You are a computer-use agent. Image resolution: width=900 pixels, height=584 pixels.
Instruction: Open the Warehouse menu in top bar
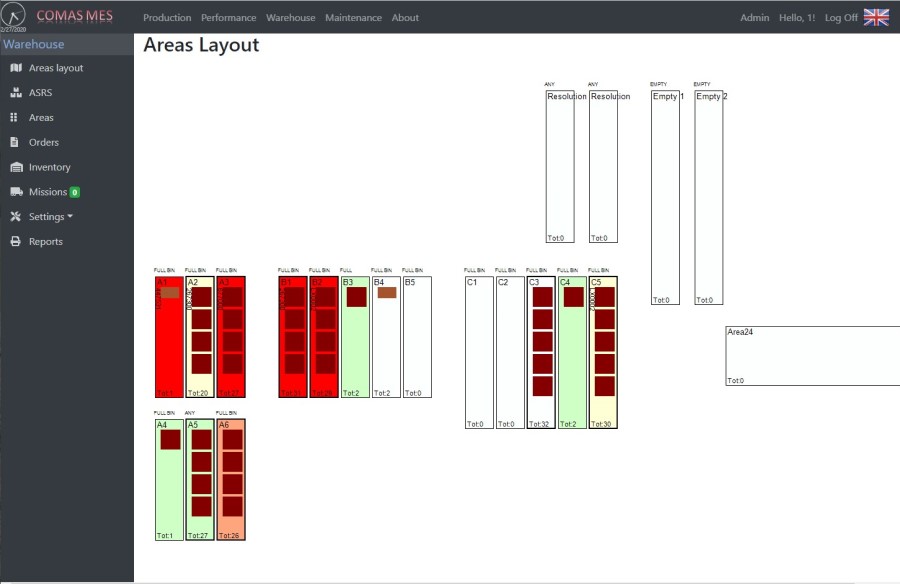pos(290,18)
